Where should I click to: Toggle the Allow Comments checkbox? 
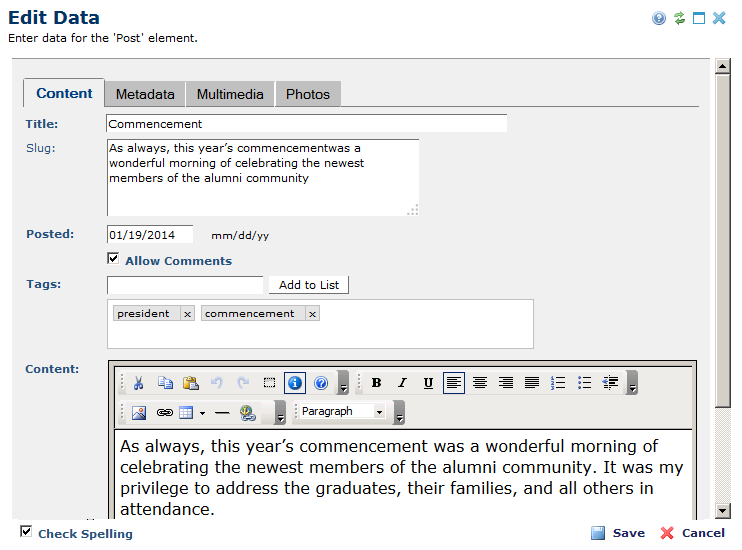click(113, 258)
